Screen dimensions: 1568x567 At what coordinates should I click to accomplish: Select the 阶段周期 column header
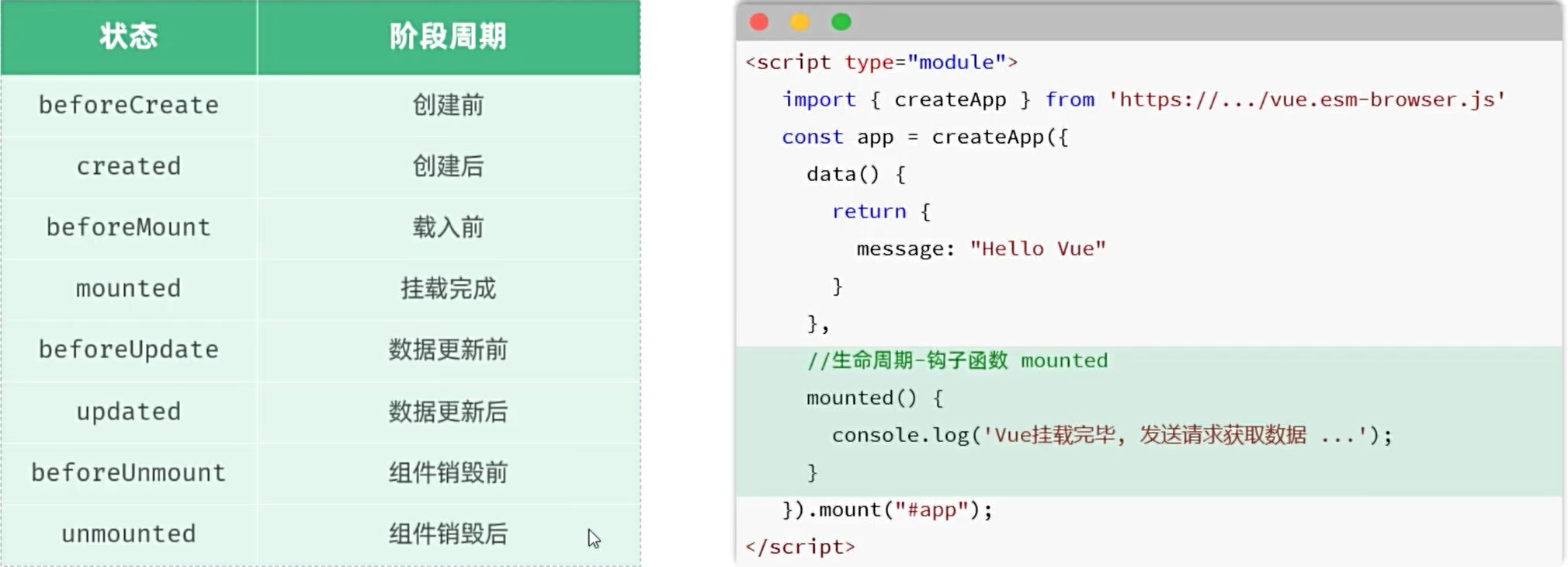coord(449,37)
